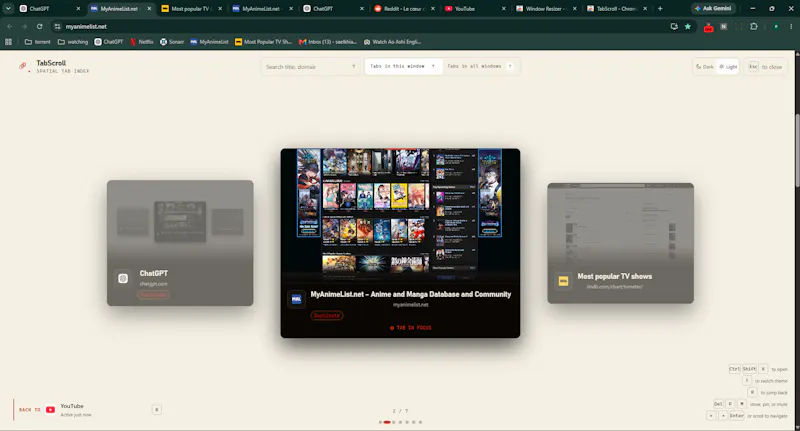Open new browser tab with plus
Screen dimensions: 800x431
click(x=660, y=9)
